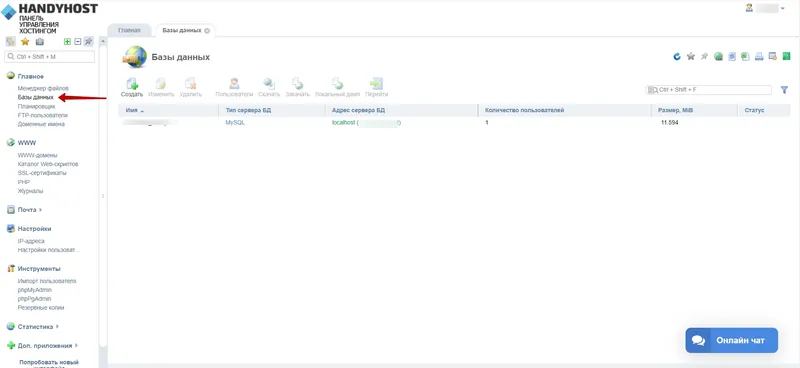The image size is (800, 368).
Task: Open IP-адреса in sidebar
Action: (x=31, y=241)
